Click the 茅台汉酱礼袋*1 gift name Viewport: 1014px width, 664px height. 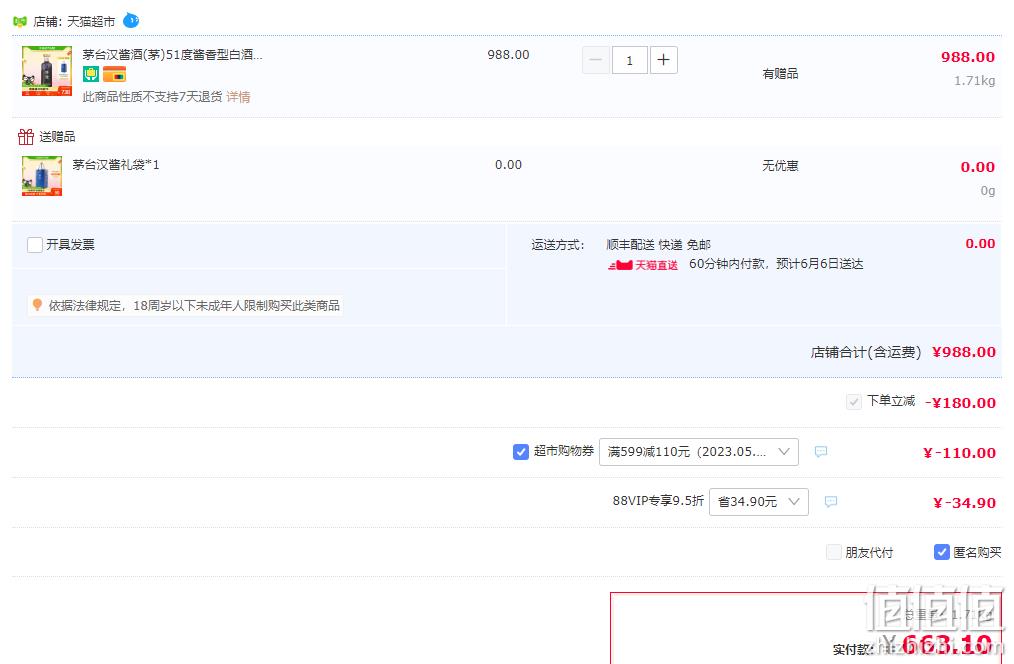116,165
